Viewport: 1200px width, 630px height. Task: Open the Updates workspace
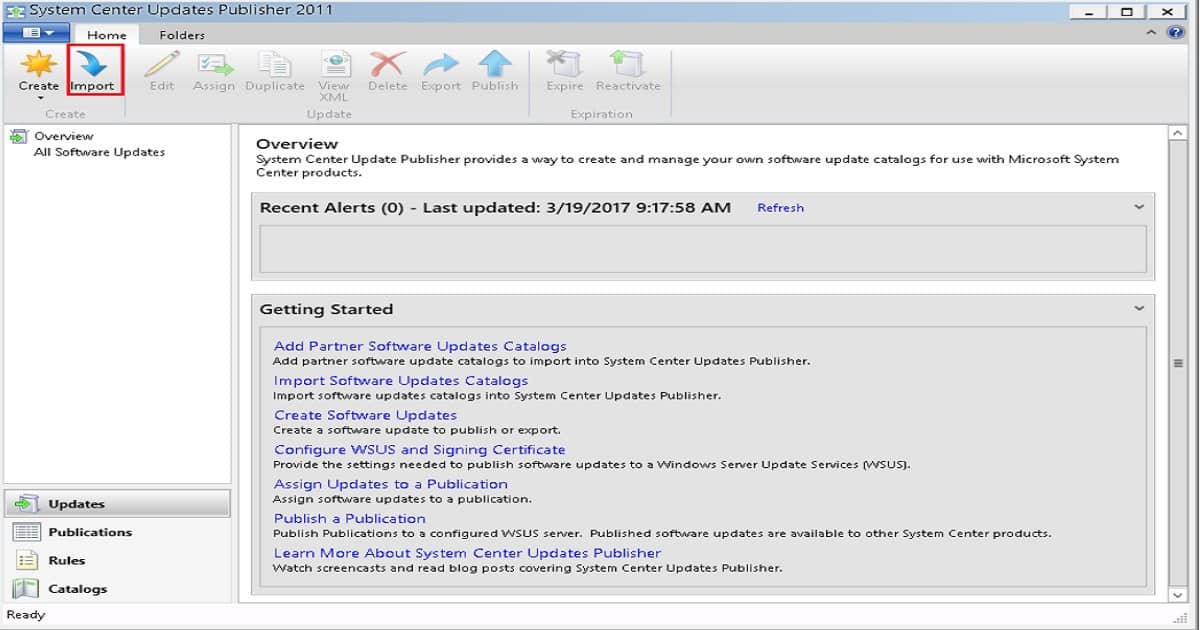117,504
